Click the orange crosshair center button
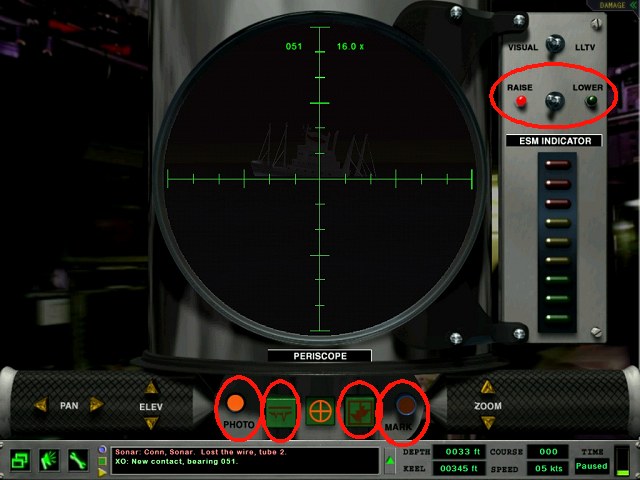 point(321,411)
